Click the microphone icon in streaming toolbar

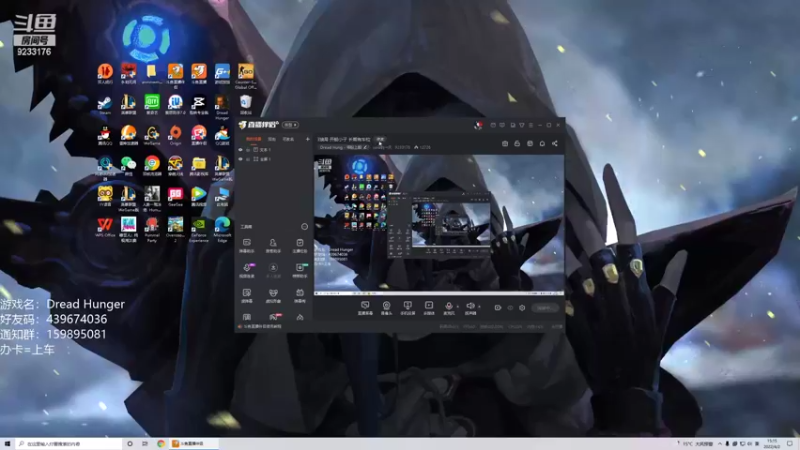(x=448, y=307)
